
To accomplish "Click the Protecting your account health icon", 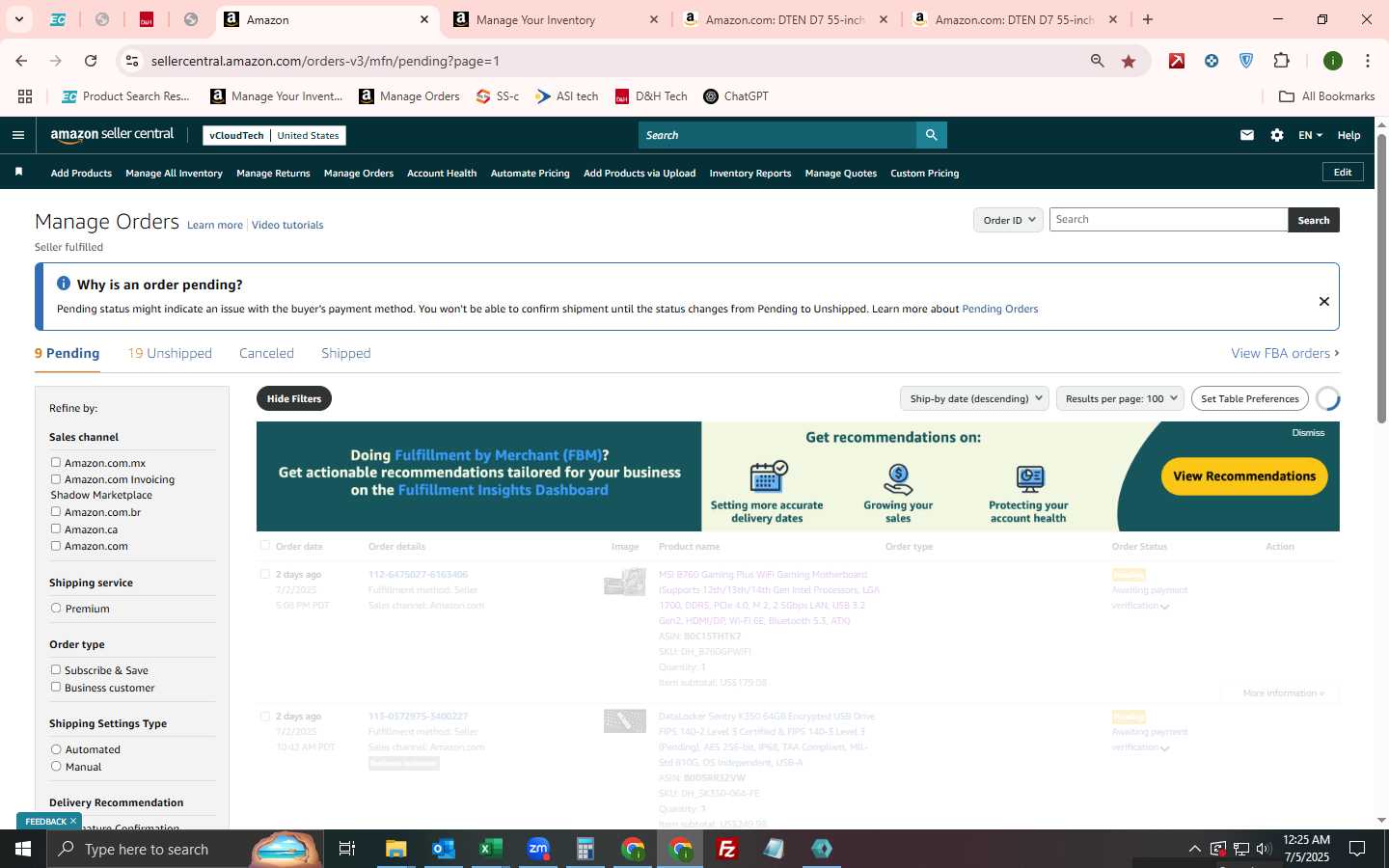I will pyautogui.click(x=1029, y=478).
